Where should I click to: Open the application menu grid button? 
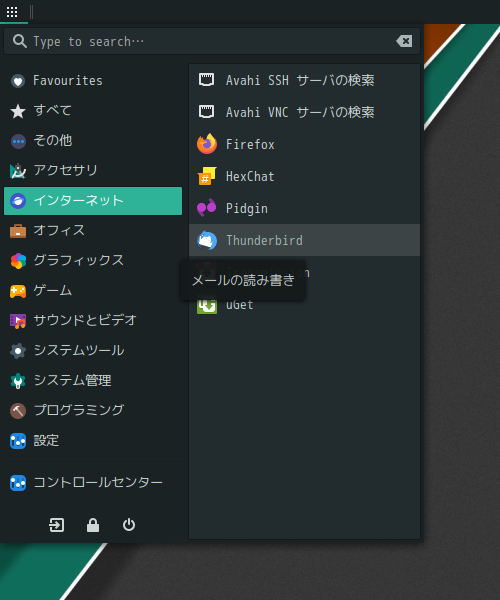pos(12,12)
